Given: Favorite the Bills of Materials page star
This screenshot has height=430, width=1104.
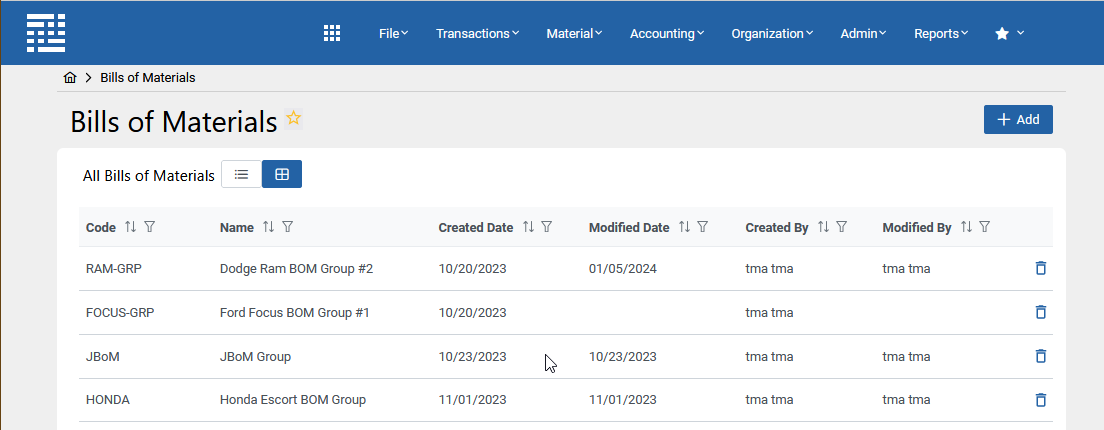Looking at the screenshot, I should point(294,118).
